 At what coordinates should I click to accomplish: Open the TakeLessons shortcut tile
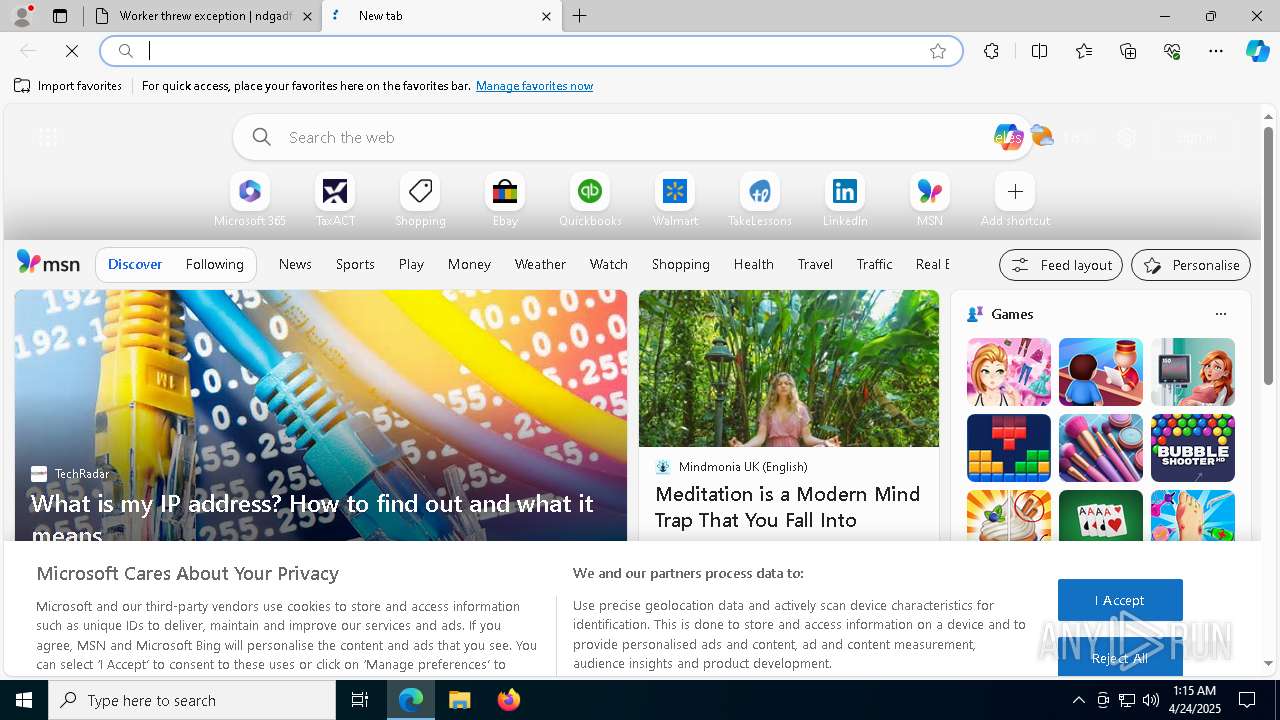coord(760,200)
